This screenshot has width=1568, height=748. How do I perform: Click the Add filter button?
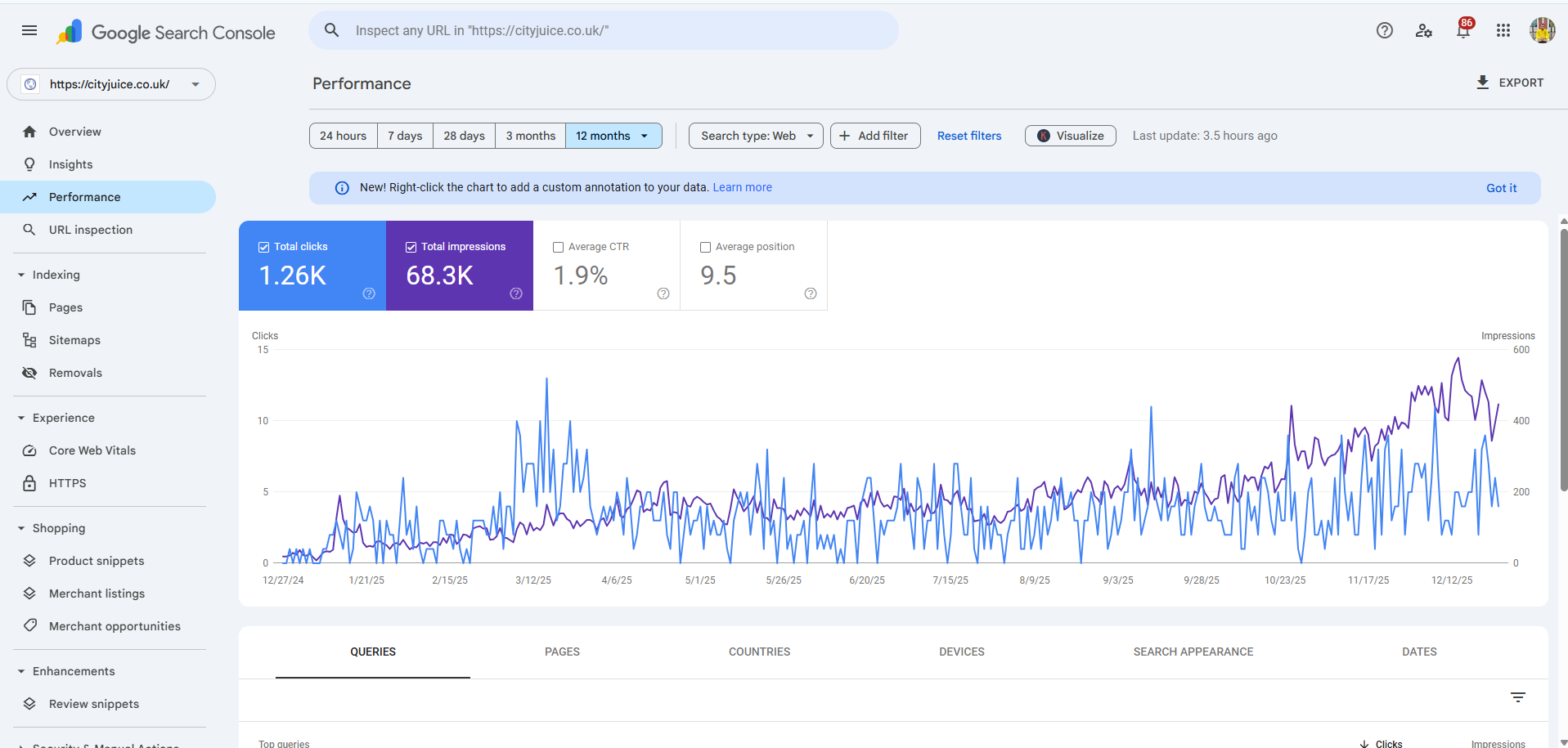click(x=874, y=136)
